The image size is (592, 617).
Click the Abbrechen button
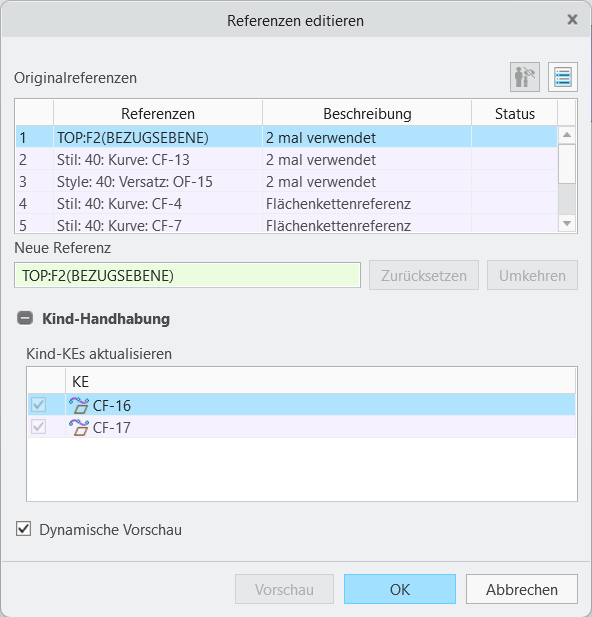click(522, 589)
